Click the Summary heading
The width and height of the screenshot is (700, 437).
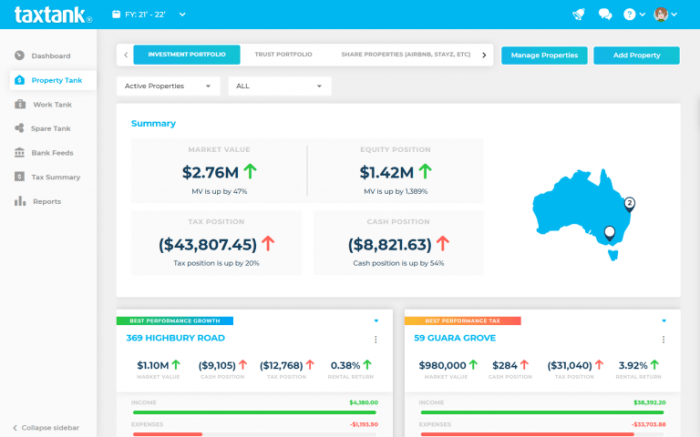tap(153, 123)
